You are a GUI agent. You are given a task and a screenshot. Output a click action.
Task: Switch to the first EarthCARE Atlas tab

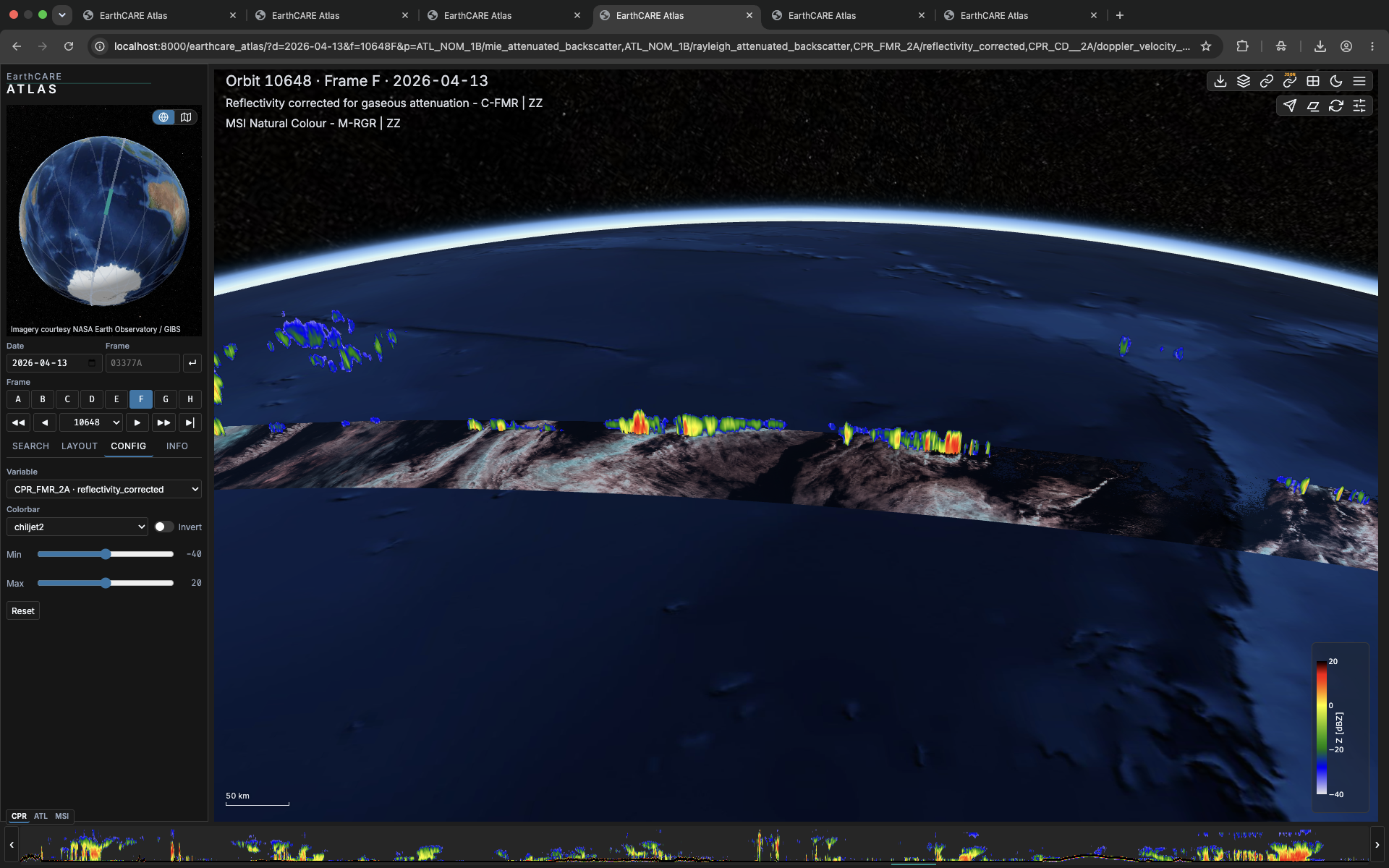click(161, 15)
